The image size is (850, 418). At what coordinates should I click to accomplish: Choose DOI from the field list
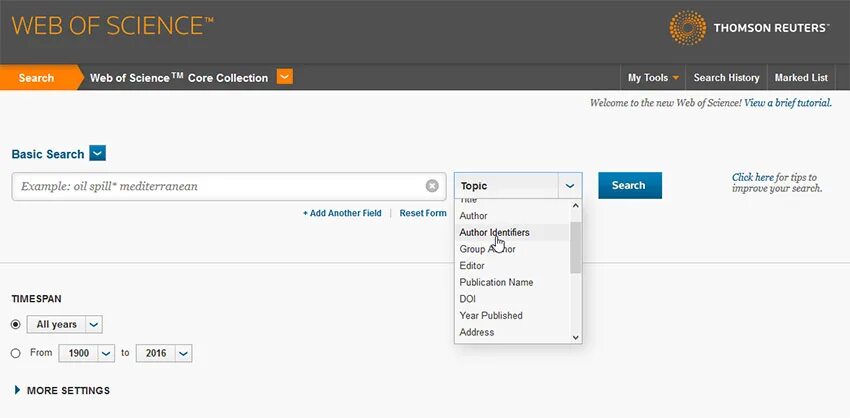[512, 299]
